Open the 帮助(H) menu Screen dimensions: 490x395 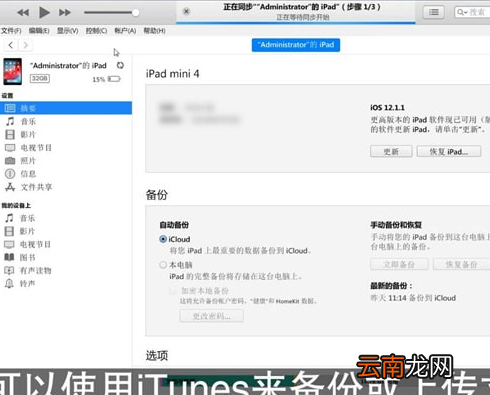[x=154, y=31]
